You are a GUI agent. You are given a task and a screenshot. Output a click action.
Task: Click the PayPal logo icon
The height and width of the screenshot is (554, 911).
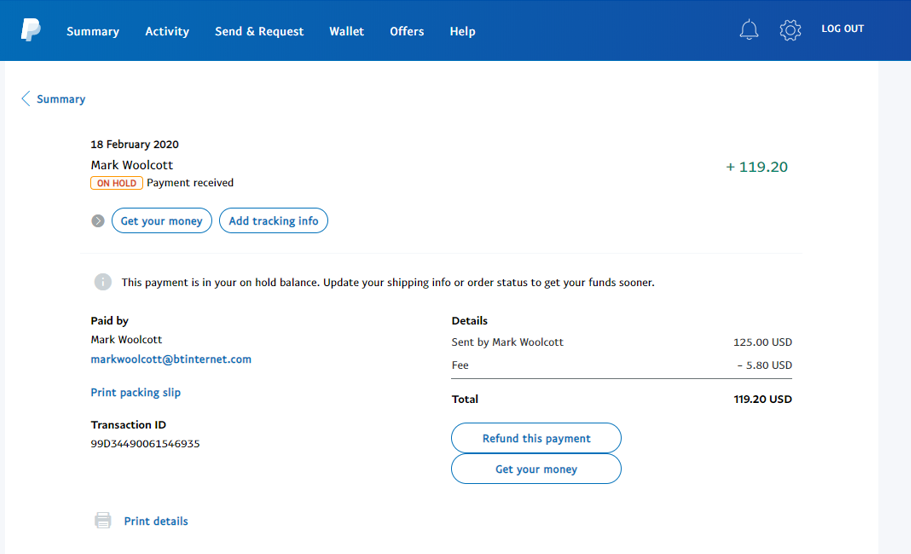[31, 30]
